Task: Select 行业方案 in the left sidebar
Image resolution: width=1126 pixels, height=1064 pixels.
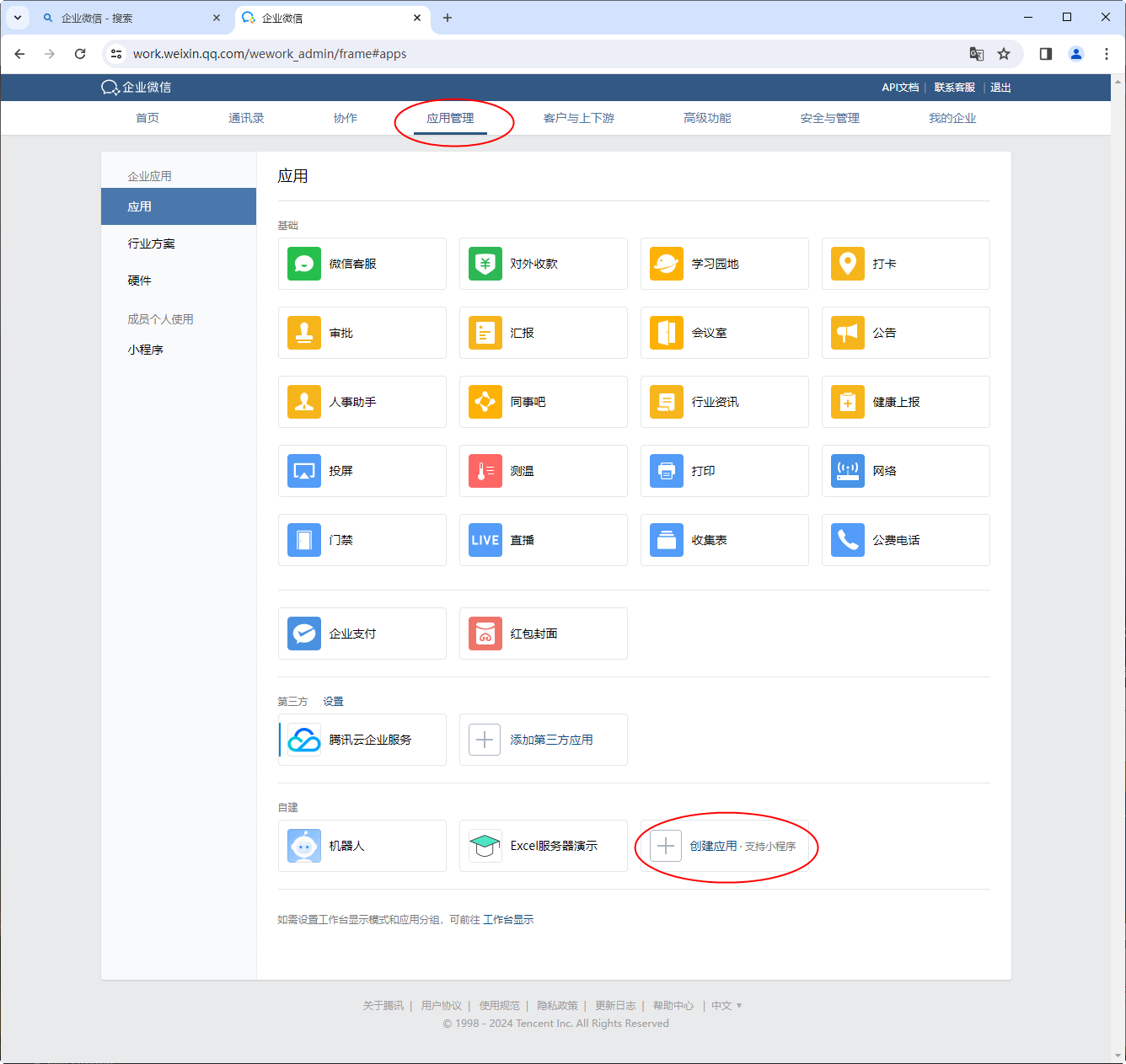Action: point(152,243)
